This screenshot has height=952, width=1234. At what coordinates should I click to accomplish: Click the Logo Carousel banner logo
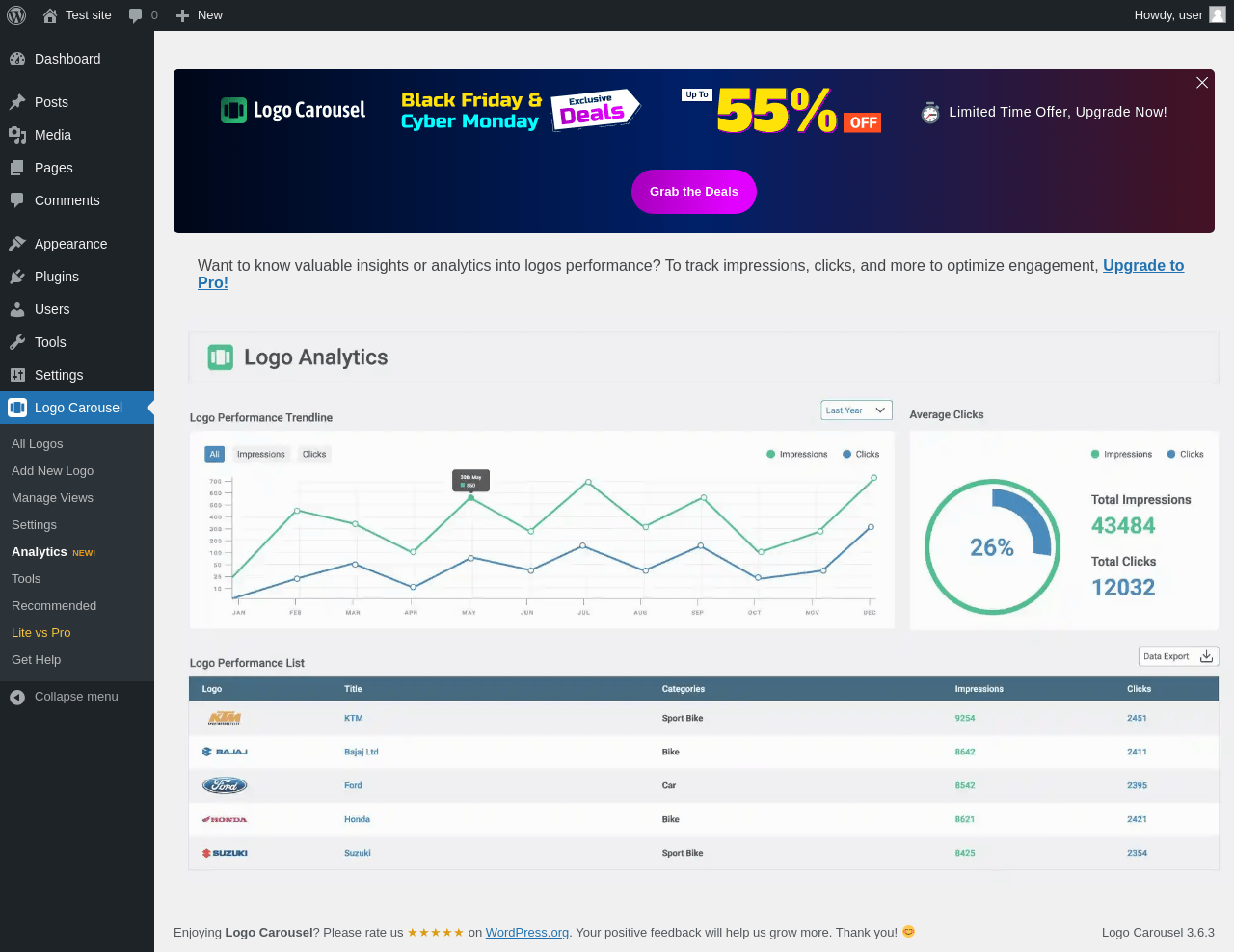[x=293, y=111]
